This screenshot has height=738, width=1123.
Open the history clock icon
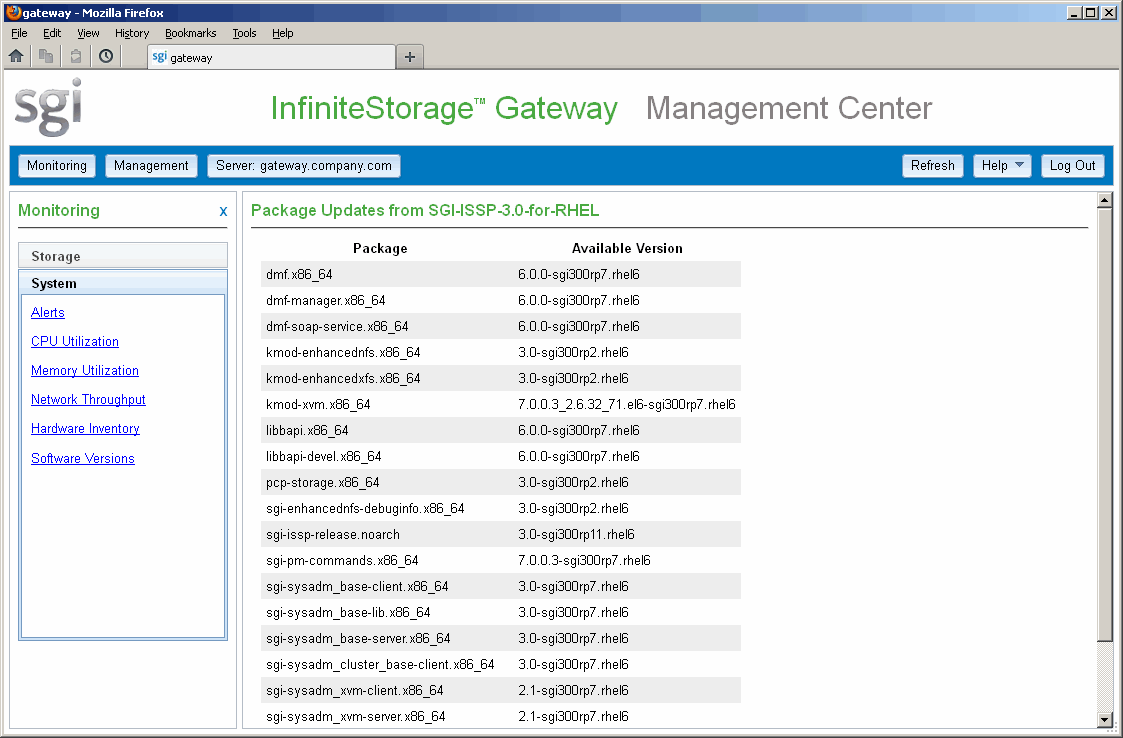tap(106, 56)
